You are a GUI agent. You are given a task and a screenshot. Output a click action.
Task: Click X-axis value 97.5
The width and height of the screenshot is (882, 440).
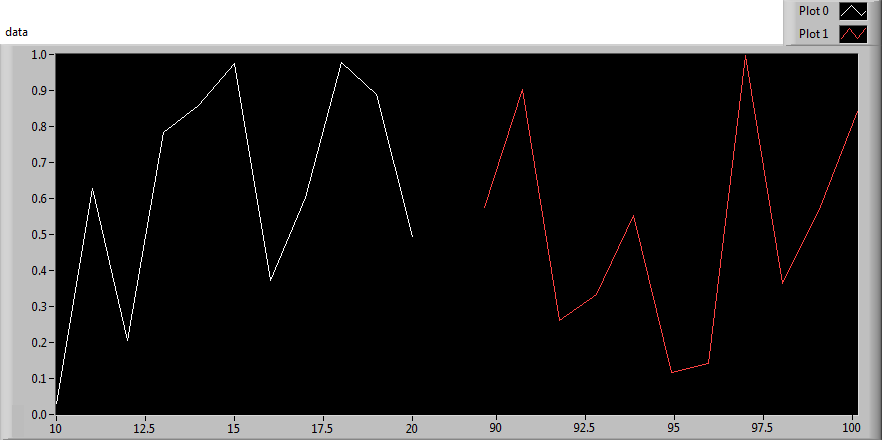763,428
